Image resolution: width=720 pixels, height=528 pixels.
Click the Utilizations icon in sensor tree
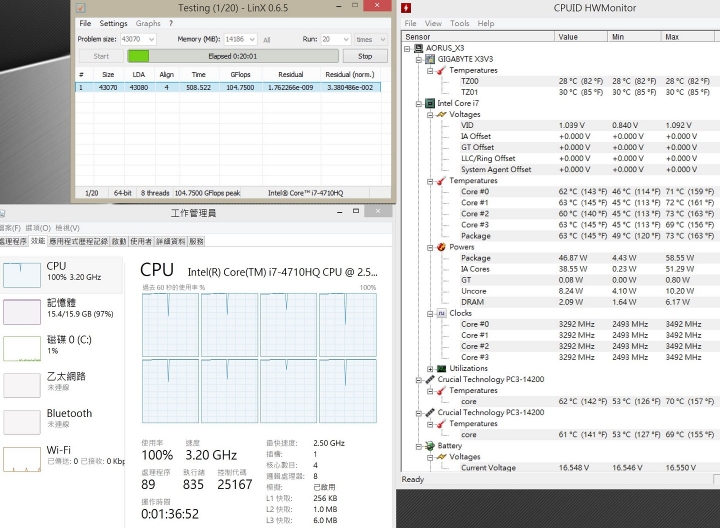click(441, 369)
